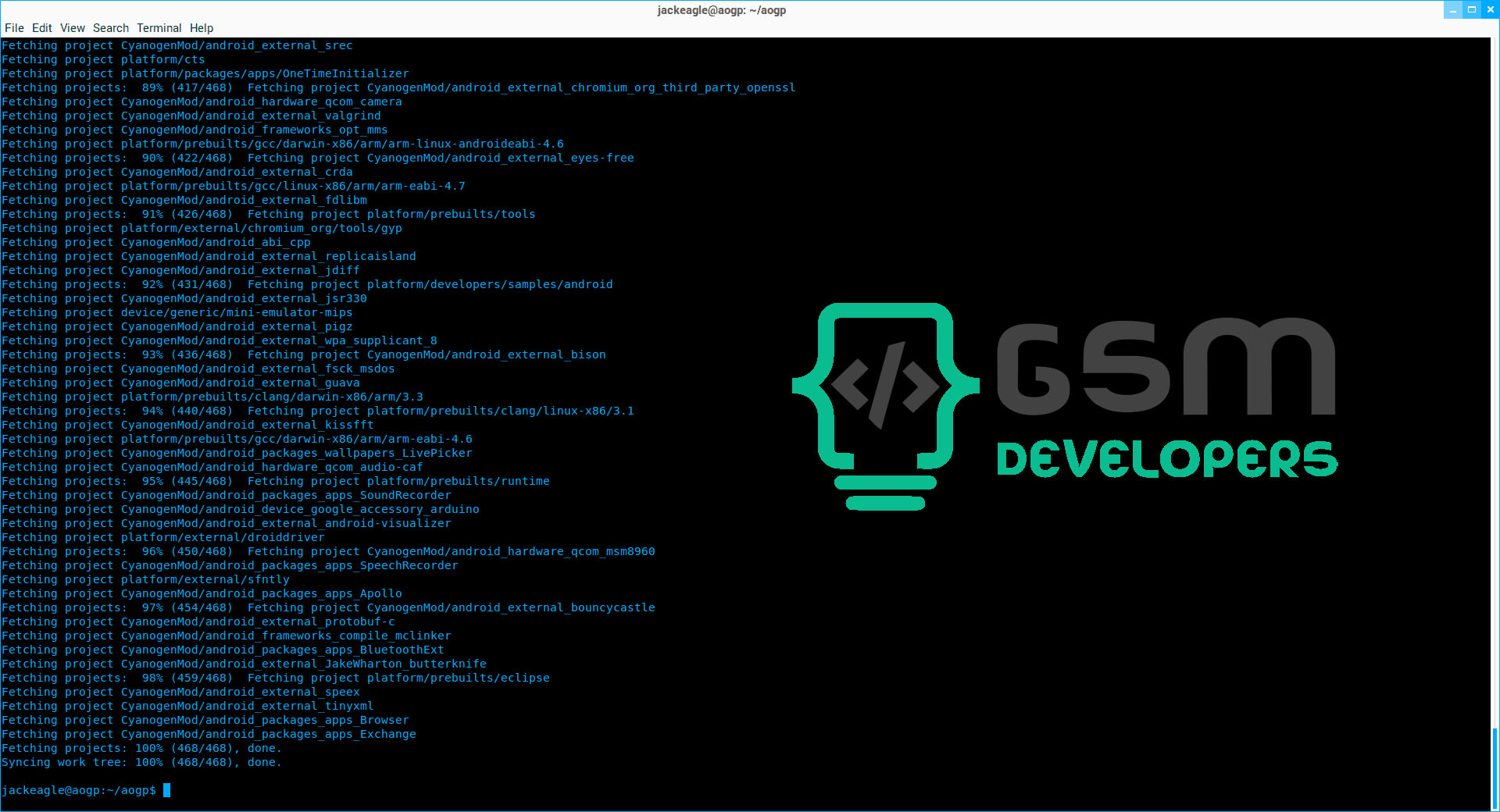Click the line ending android_external_valgrind
Viewport: 1500px width, 812px height.
[x=191, y=116]
